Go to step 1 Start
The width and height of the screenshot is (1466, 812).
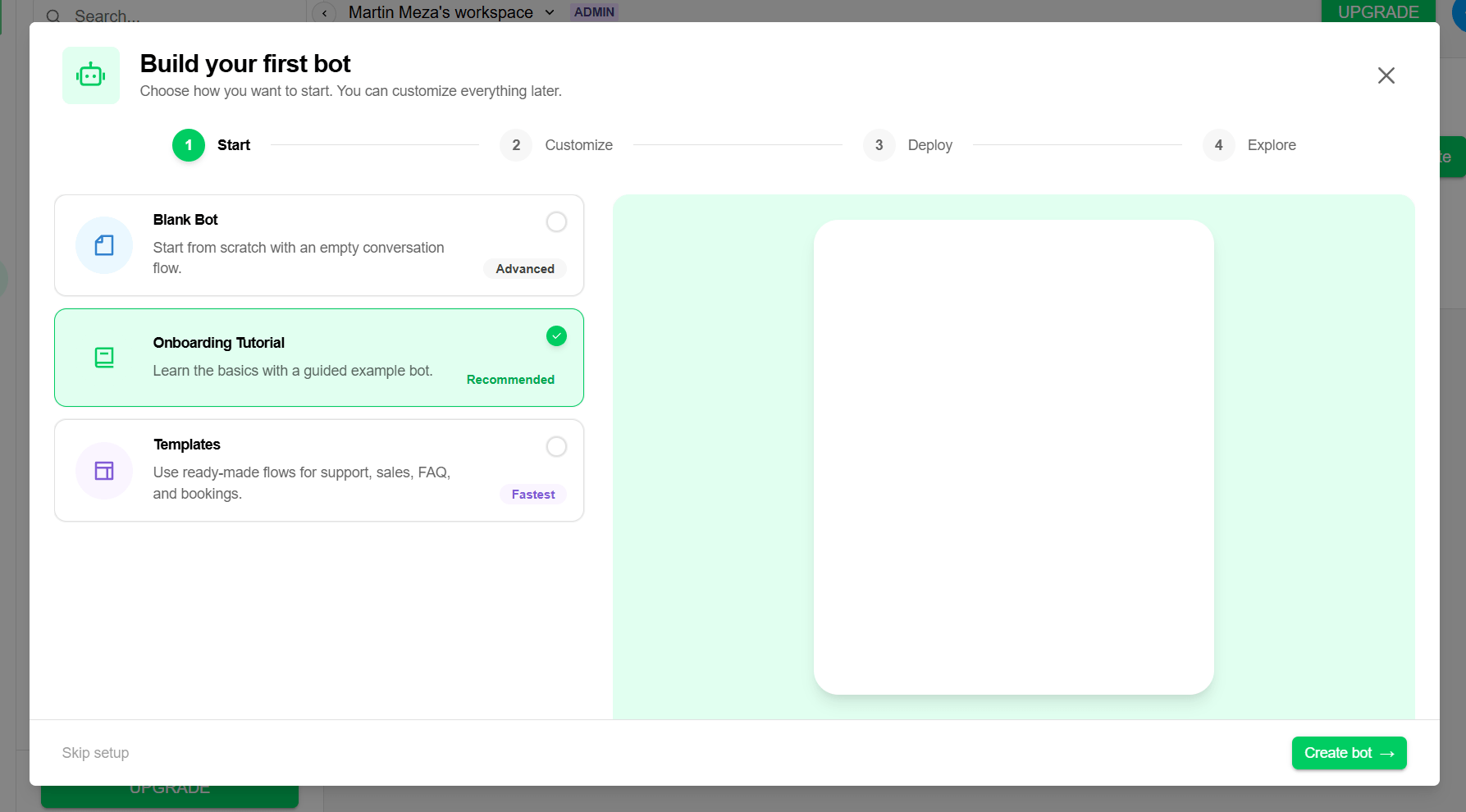[x=212, y=145]
